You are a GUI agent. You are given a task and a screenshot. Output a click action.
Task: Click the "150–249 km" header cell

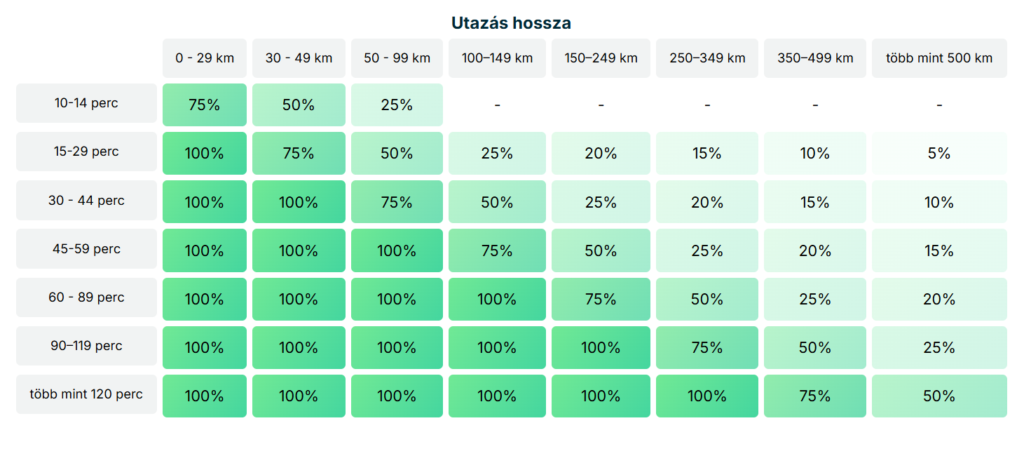[601, 58]
